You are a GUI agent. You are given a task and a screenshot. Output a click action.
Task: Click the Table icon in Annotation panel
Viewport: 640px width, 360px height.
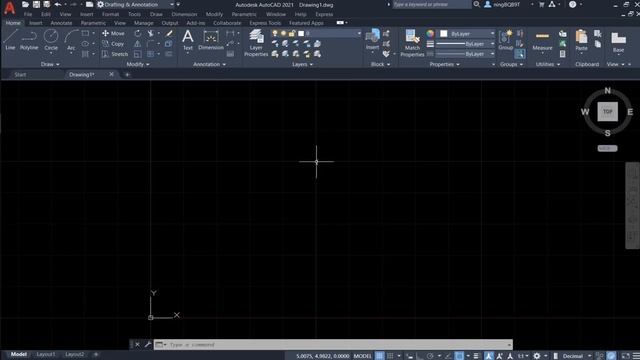pos(230,54)
